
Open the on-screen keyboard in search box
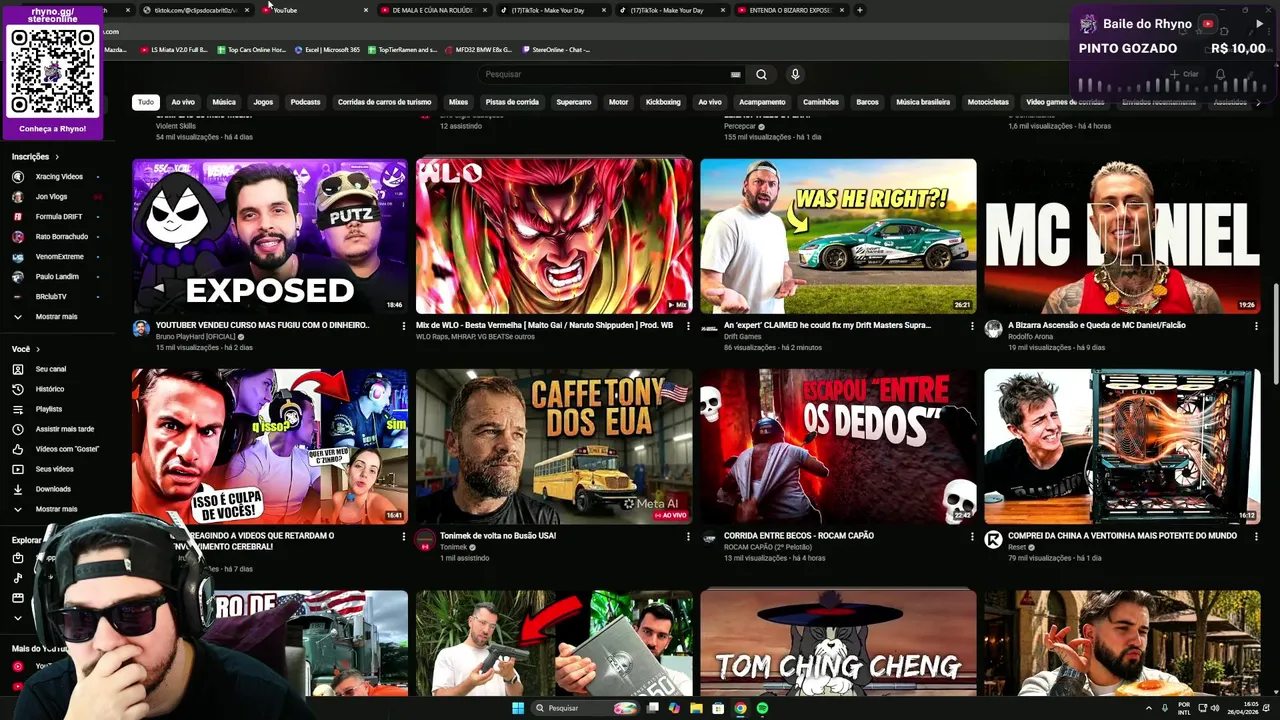pos(735,74)
